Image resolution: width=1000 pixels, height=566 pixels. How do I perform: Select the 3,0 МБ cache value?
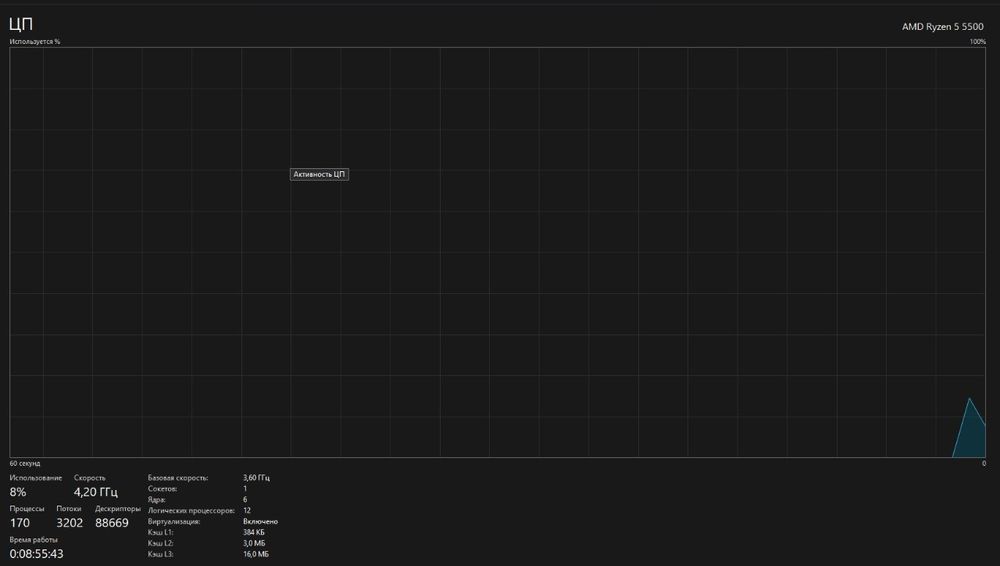click(254, 543)
